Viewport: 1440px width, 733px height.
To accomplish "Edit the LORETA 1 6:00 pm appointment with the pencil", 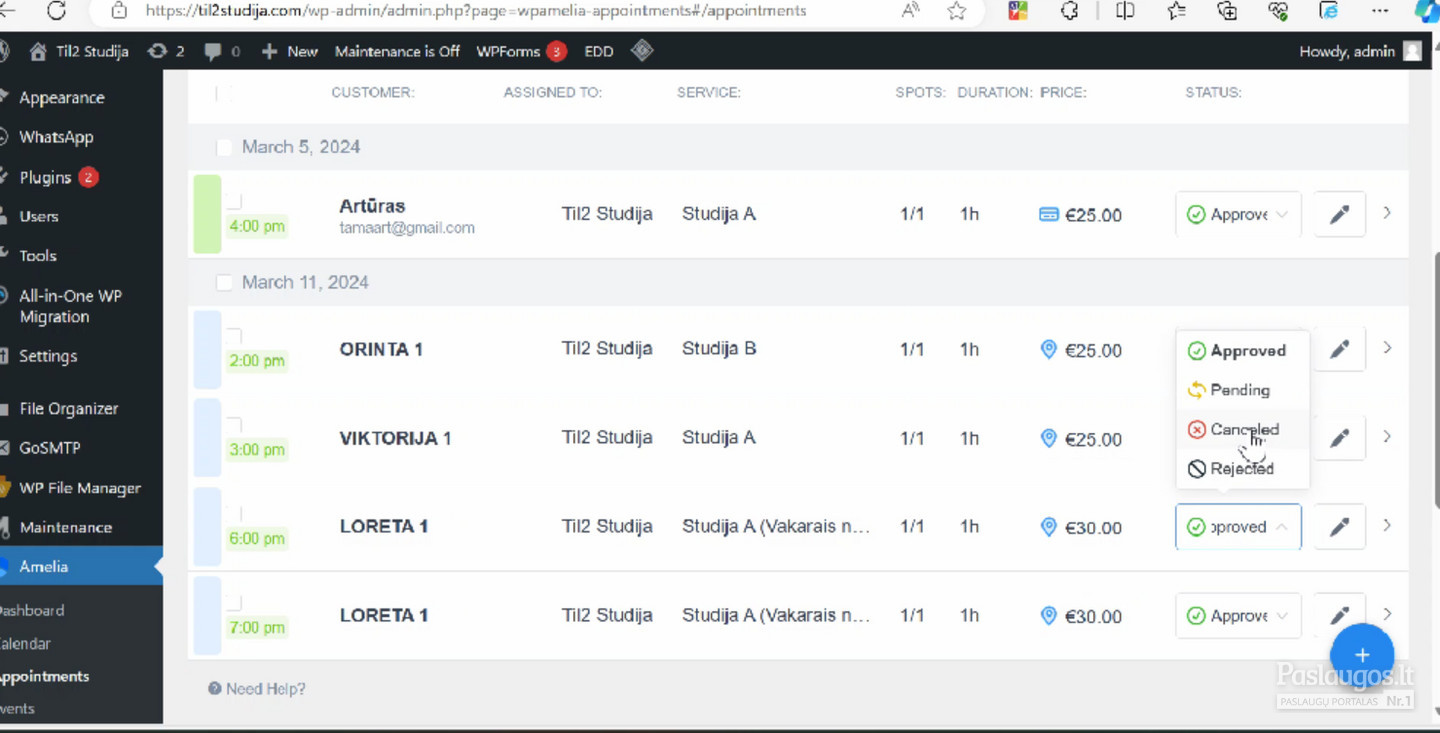I will click(1339, 527).
